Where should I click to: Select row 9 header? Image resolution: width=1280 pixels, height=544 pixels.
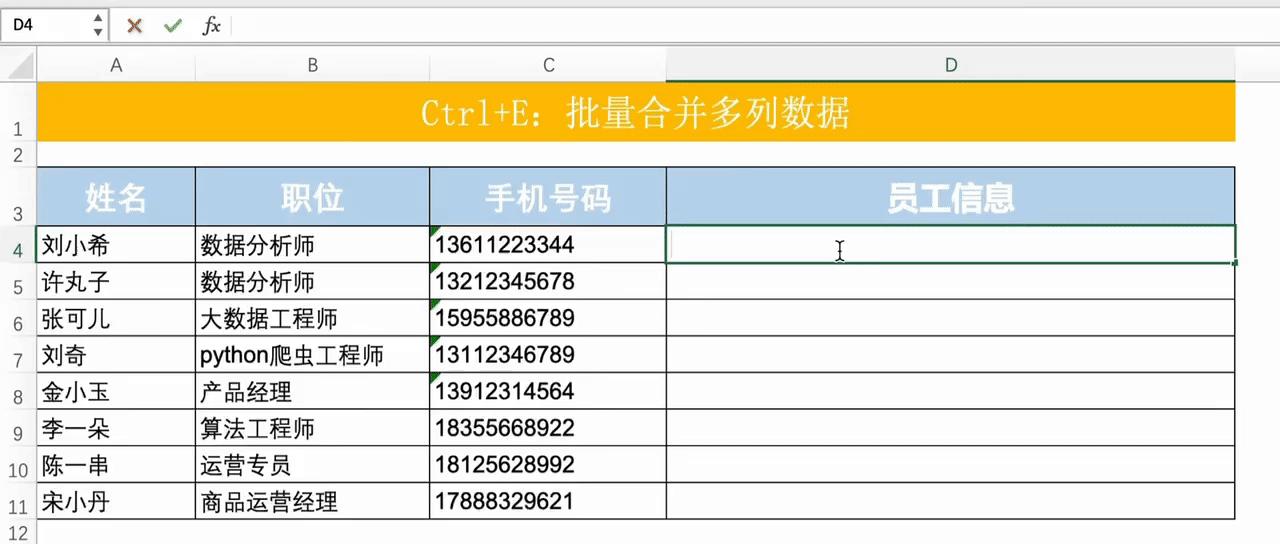click(18, 428)
